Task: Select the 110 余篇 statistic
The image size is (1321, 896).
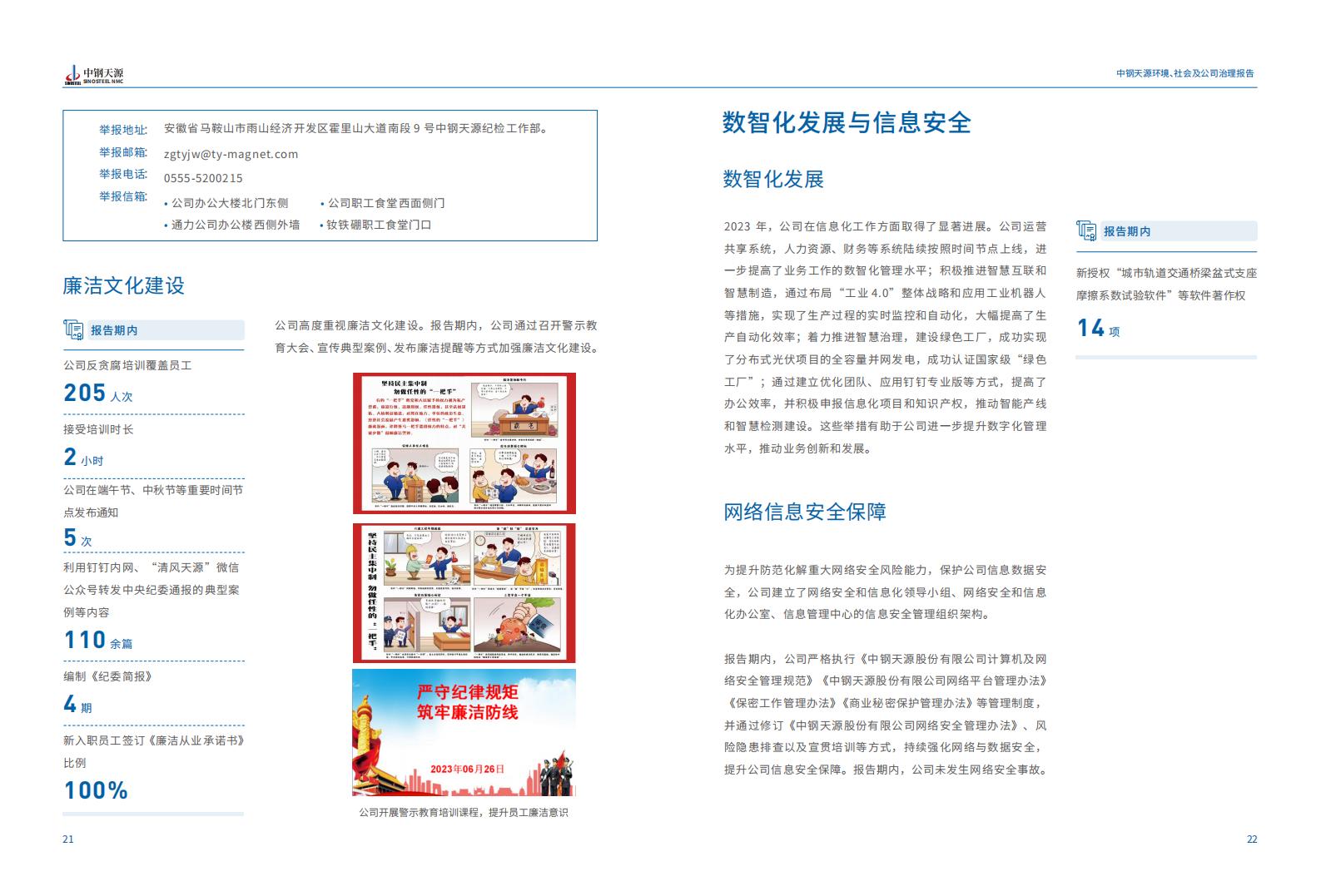Action: pyautogui.click(x=97, y=640)
